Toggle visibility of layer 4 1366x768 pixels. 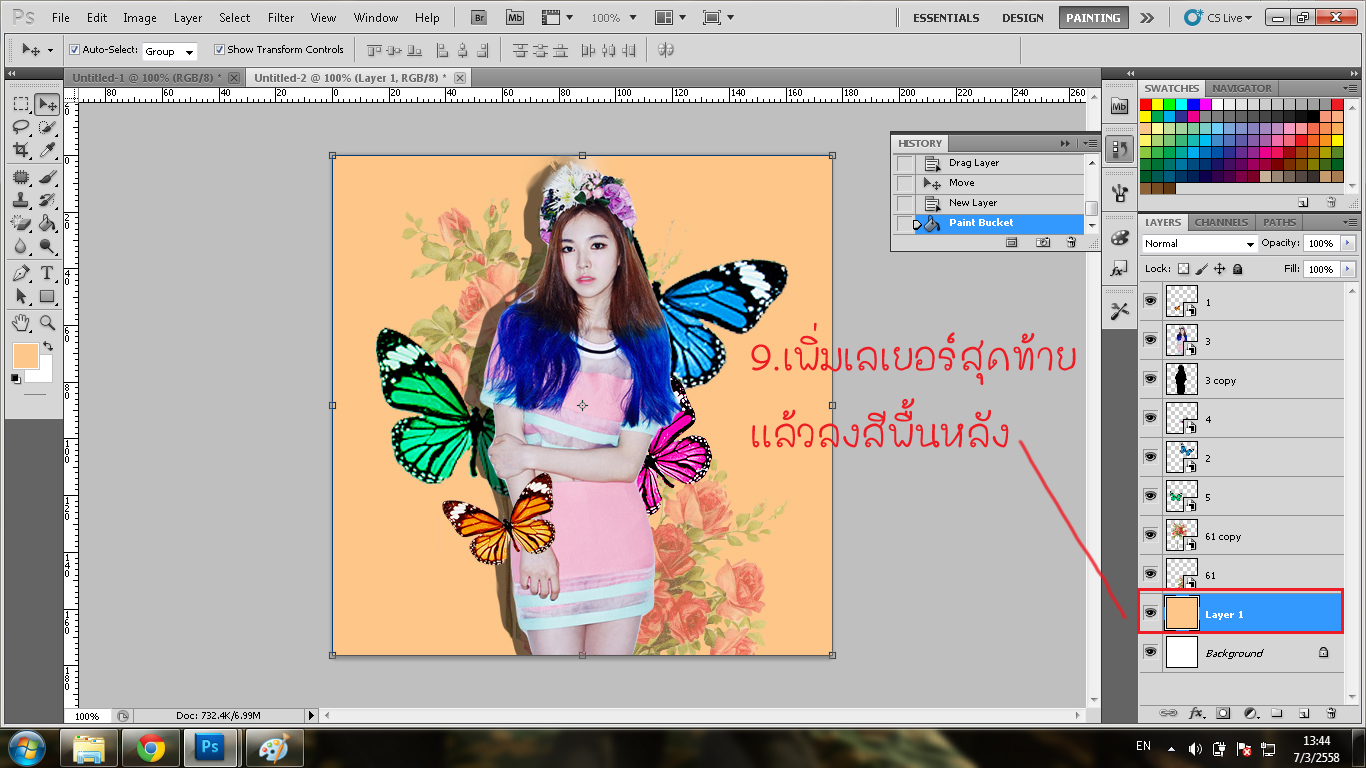1150,418
